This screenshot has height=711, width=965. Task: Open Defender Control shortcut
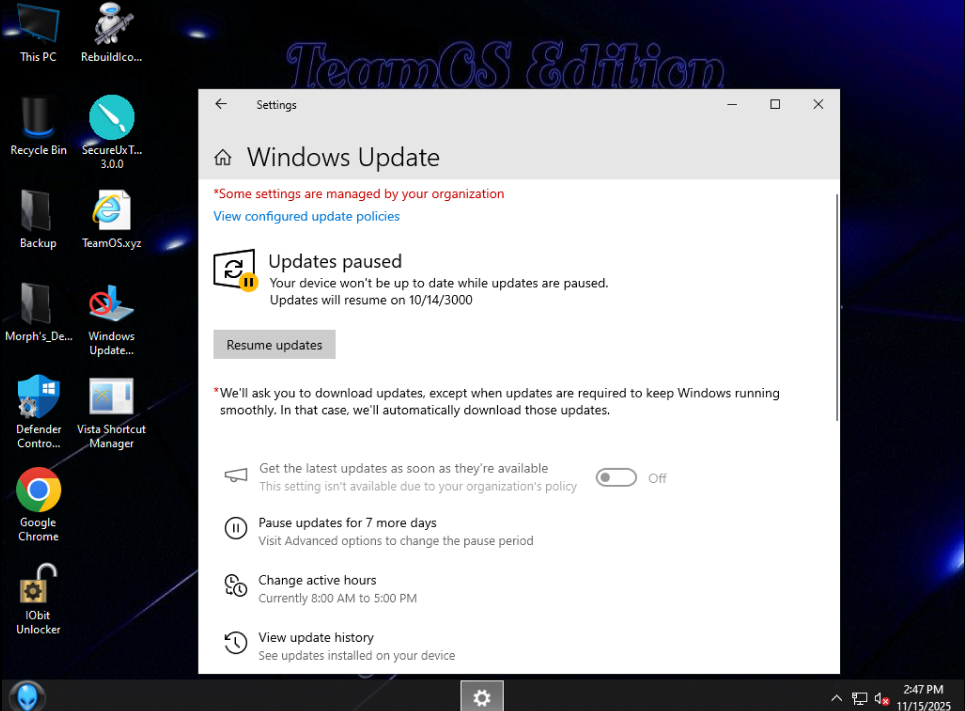[38, 412]
